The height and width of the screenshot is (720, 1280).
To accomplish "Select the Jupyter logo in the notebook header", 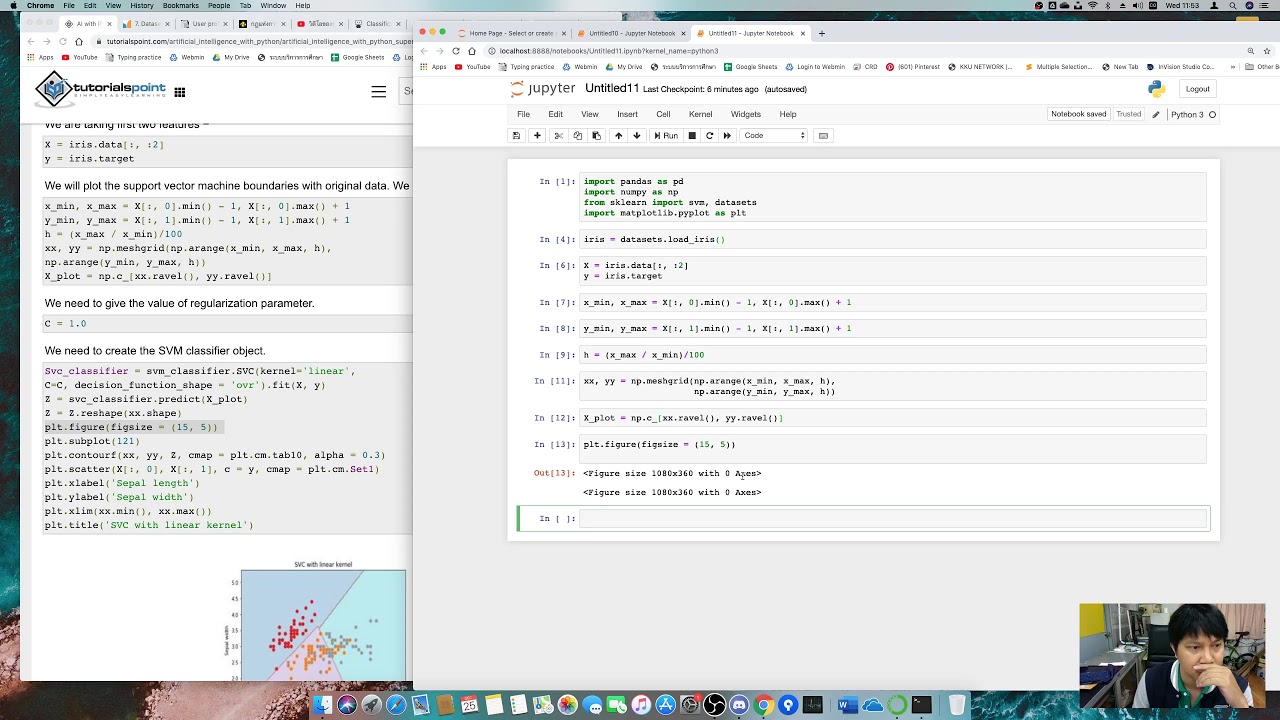I will (x=542, y=89).
